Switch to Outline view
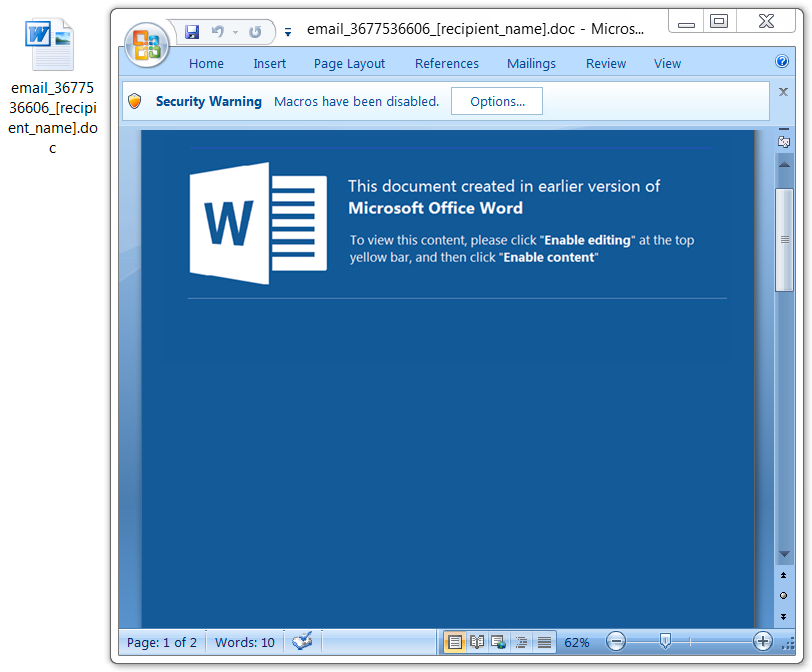This screenshot has width=812, height=672. tap(521, 642)
